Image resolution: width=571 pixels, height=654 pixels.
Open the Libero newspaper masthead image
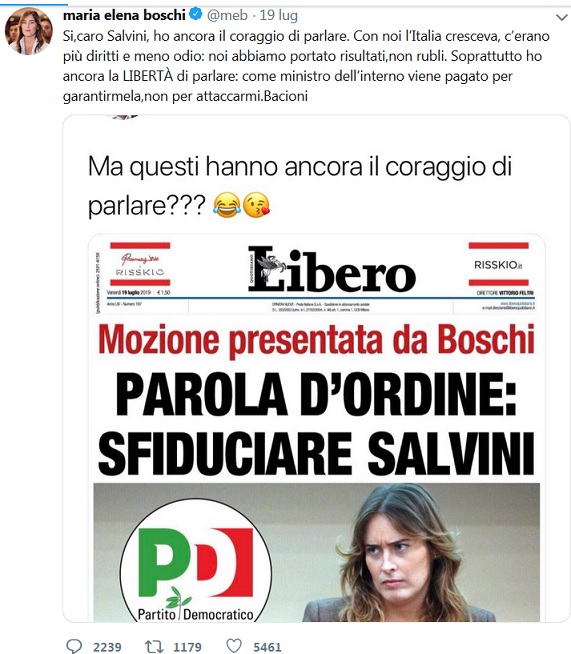coord(332,269)
